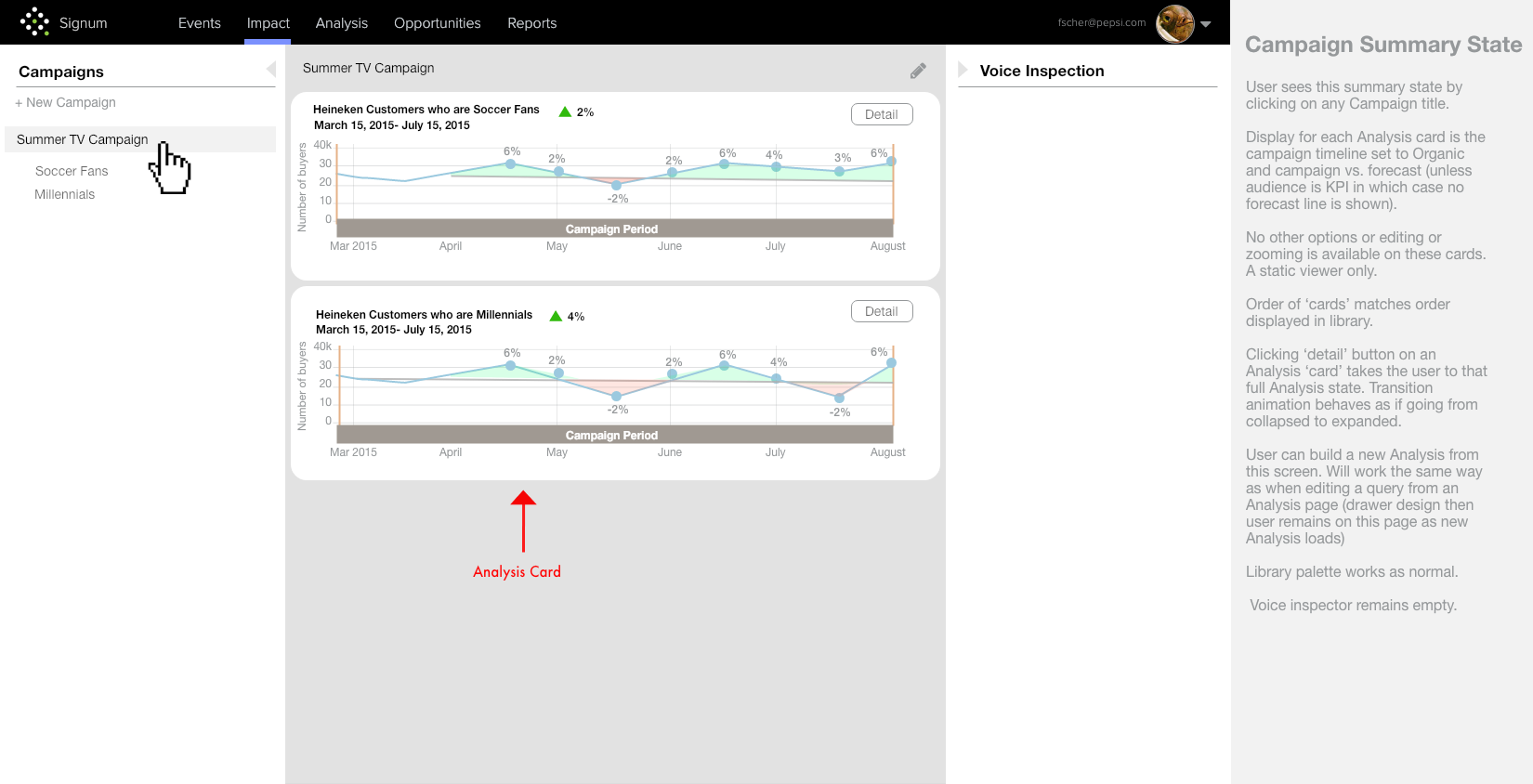Click Millennials card title text
Image resolution: width=1533 pixels, height=784 pixels.
tap(424, 315)
